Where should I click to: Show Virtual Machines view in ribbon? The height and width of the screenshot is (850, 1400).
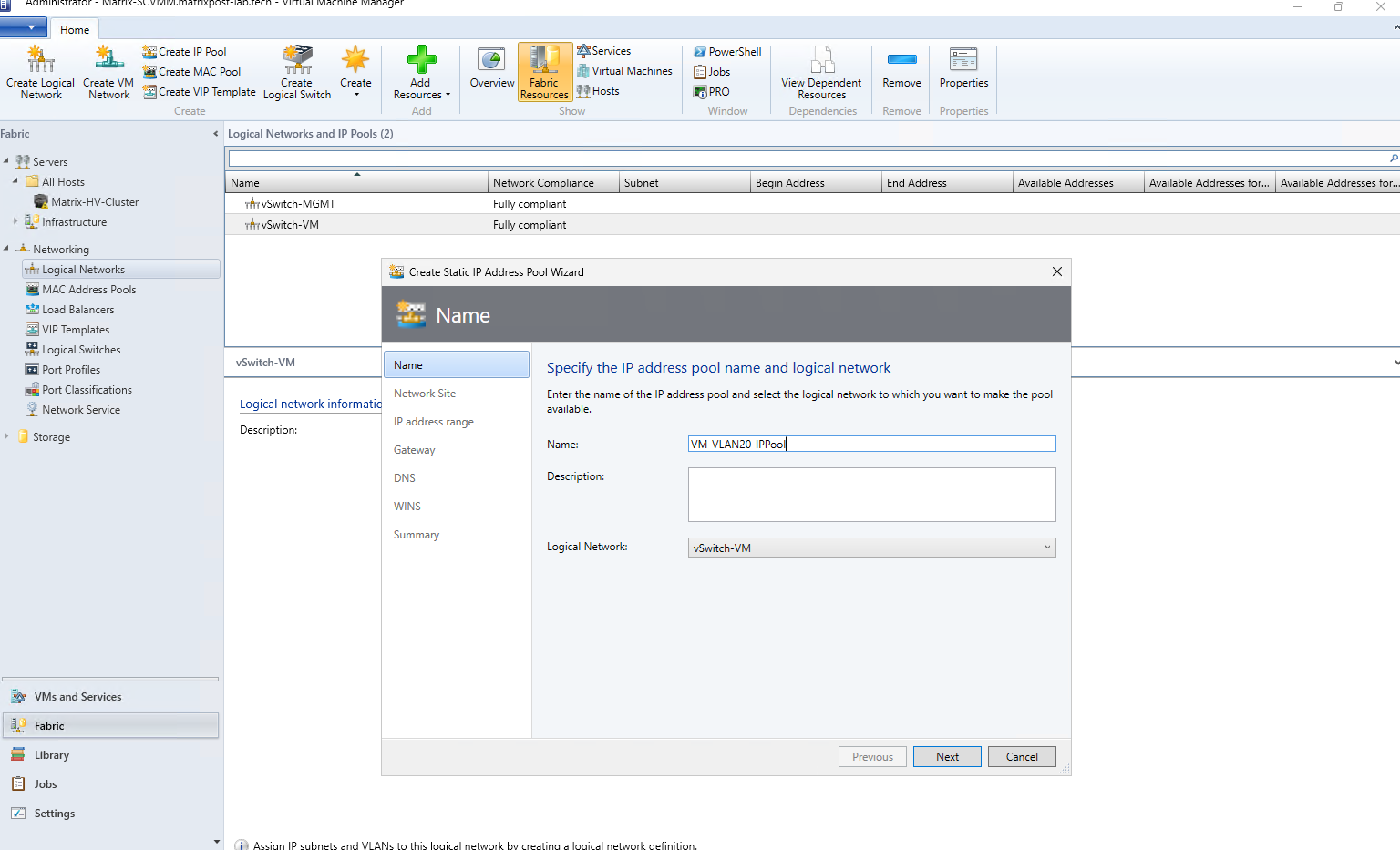pyautogui.click(x=624, y=71)
